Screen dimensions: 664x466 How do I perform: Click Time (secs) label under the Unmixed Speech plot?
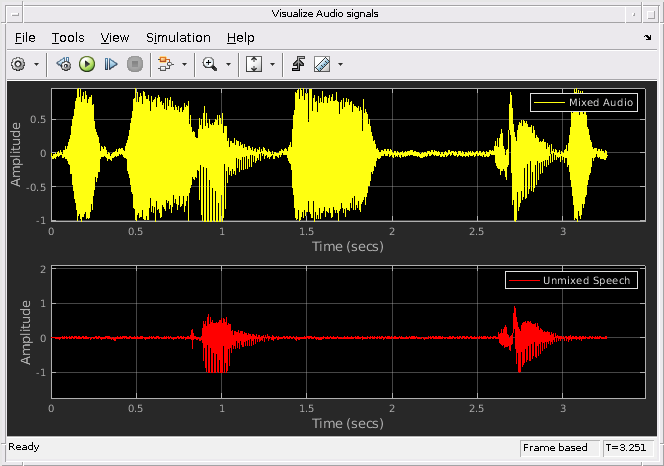click(348, 423)
